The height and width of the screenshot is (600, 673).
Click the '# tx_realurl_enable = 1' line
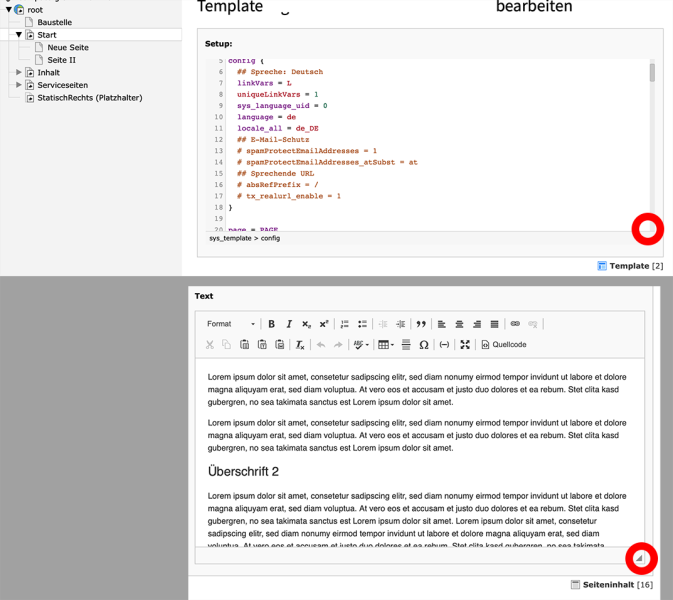[289, 196]
